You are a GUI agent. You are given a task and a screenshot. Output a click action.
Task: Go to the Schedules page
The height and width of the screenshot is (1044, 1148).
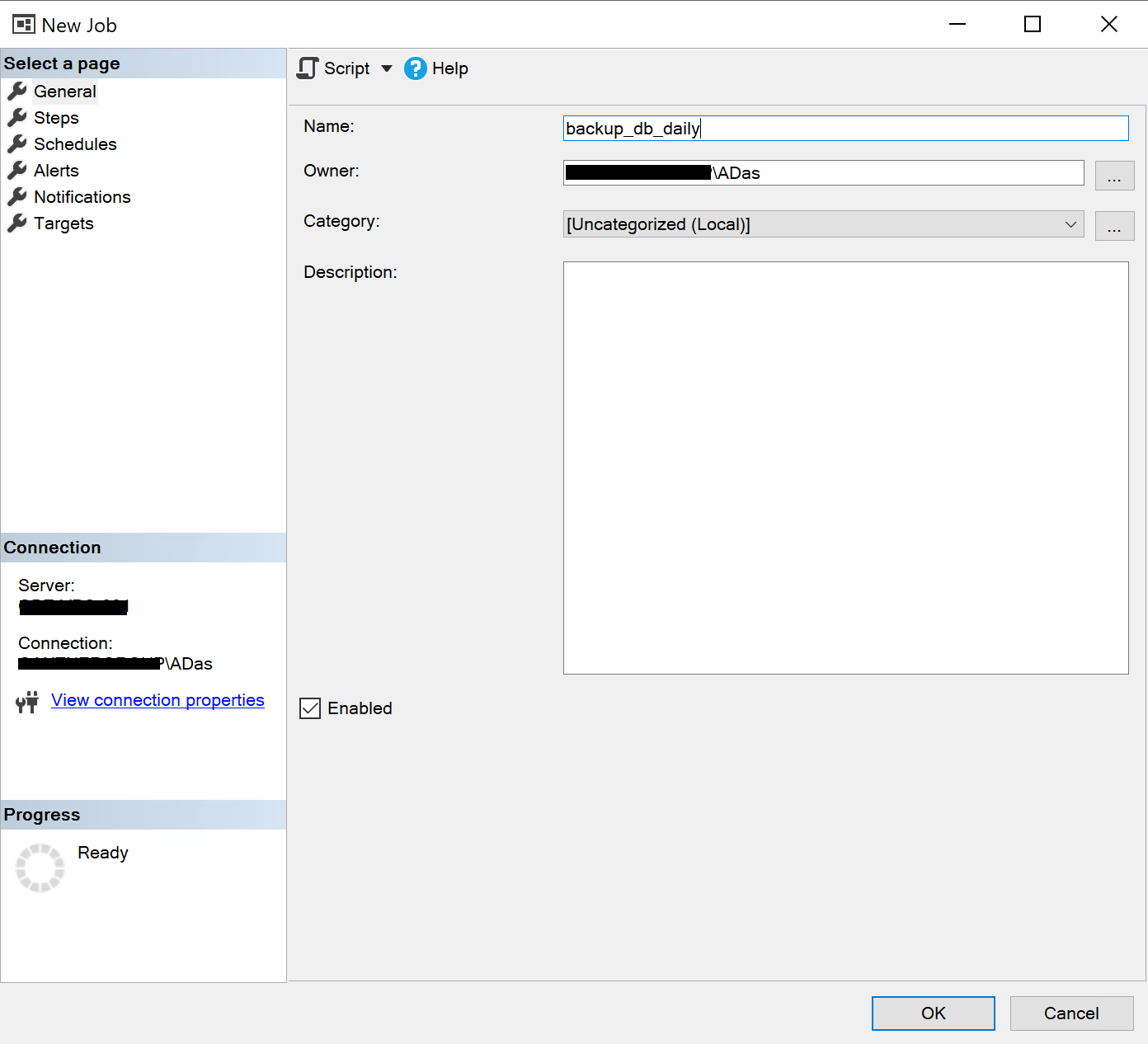(x=75, y=144)
